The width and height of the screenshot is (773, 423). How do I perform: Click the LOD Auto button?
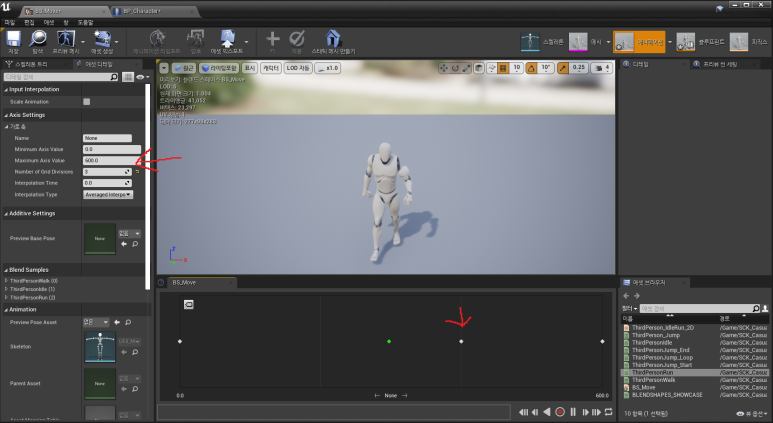click(298, 68)
